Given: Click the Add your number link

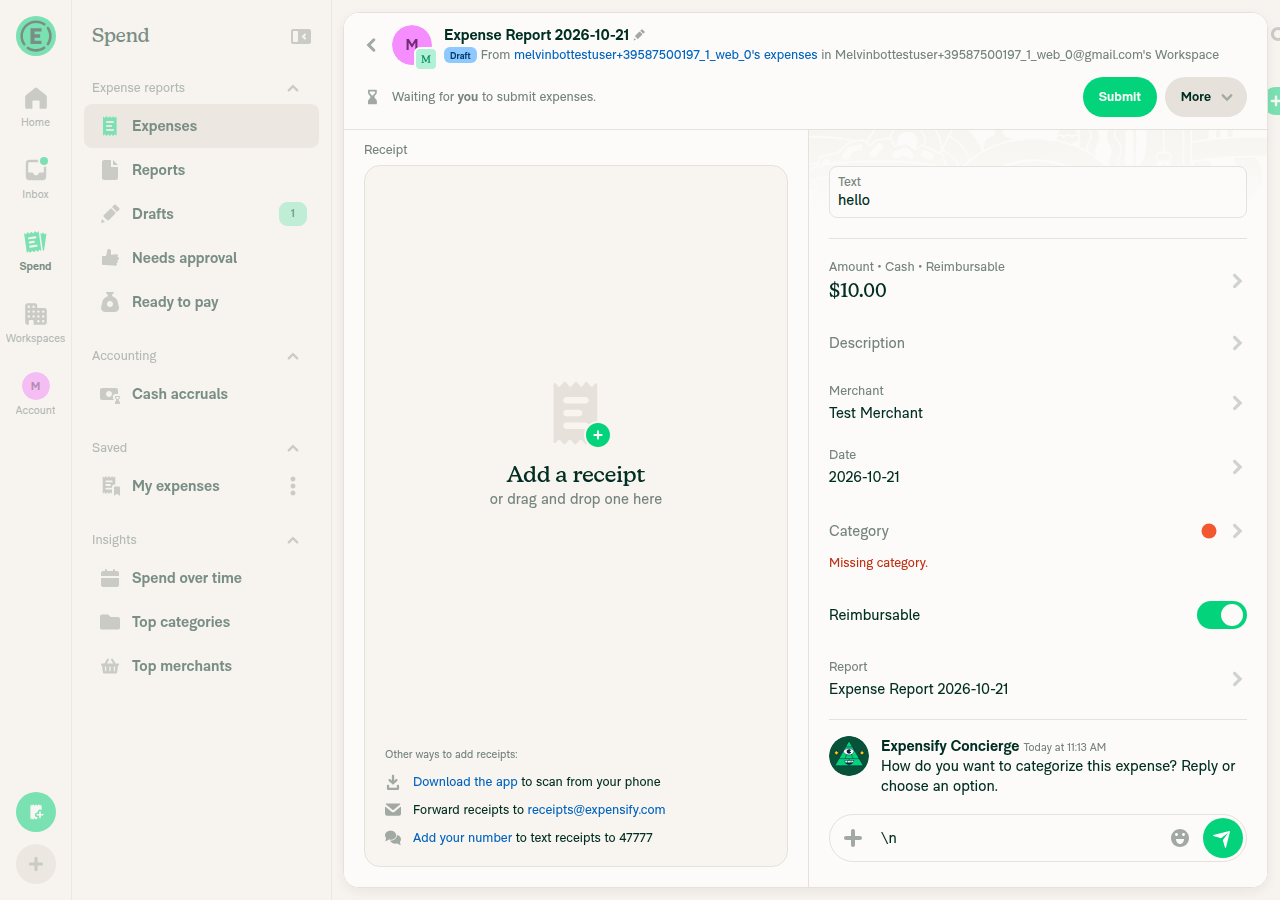Looking at the screenshot, I should pyautogui.click(x=462, y=838).
